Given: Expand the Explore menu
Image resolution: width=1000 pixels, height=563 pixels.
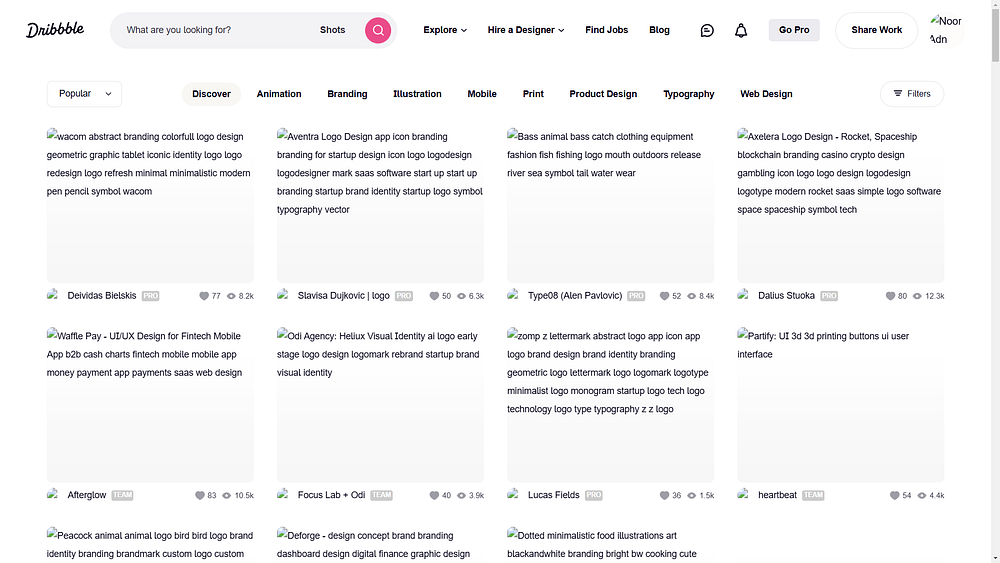Looking at the screenshot, I should click(445, 30).
